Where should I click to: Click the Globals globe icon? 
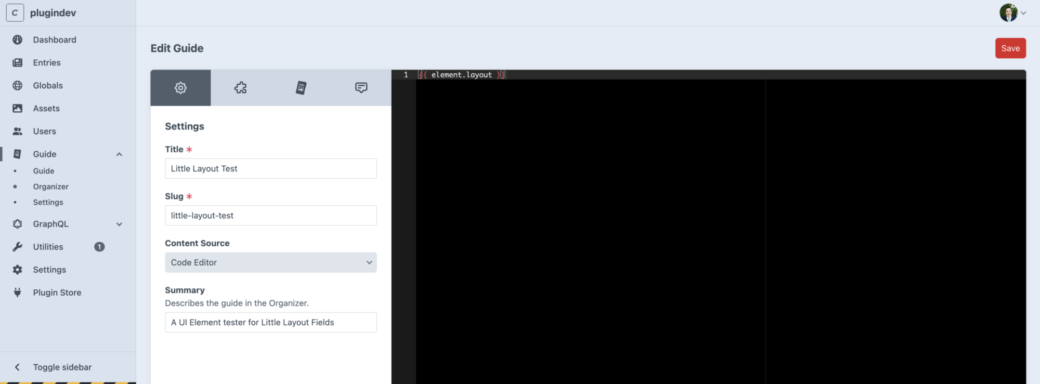pyautogui.click(x=17, y=86)
